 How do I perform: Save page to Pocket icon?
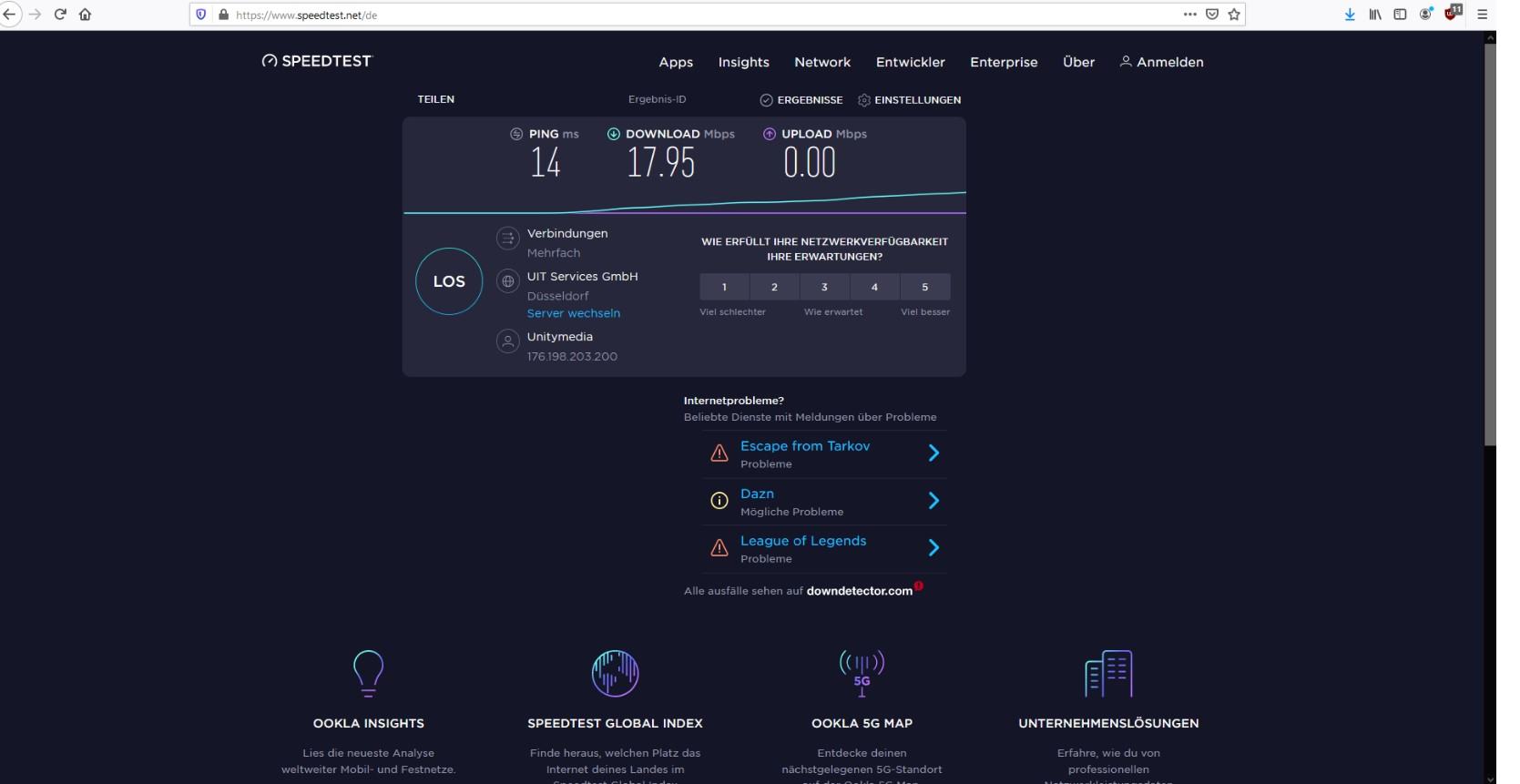[1212, 15]
